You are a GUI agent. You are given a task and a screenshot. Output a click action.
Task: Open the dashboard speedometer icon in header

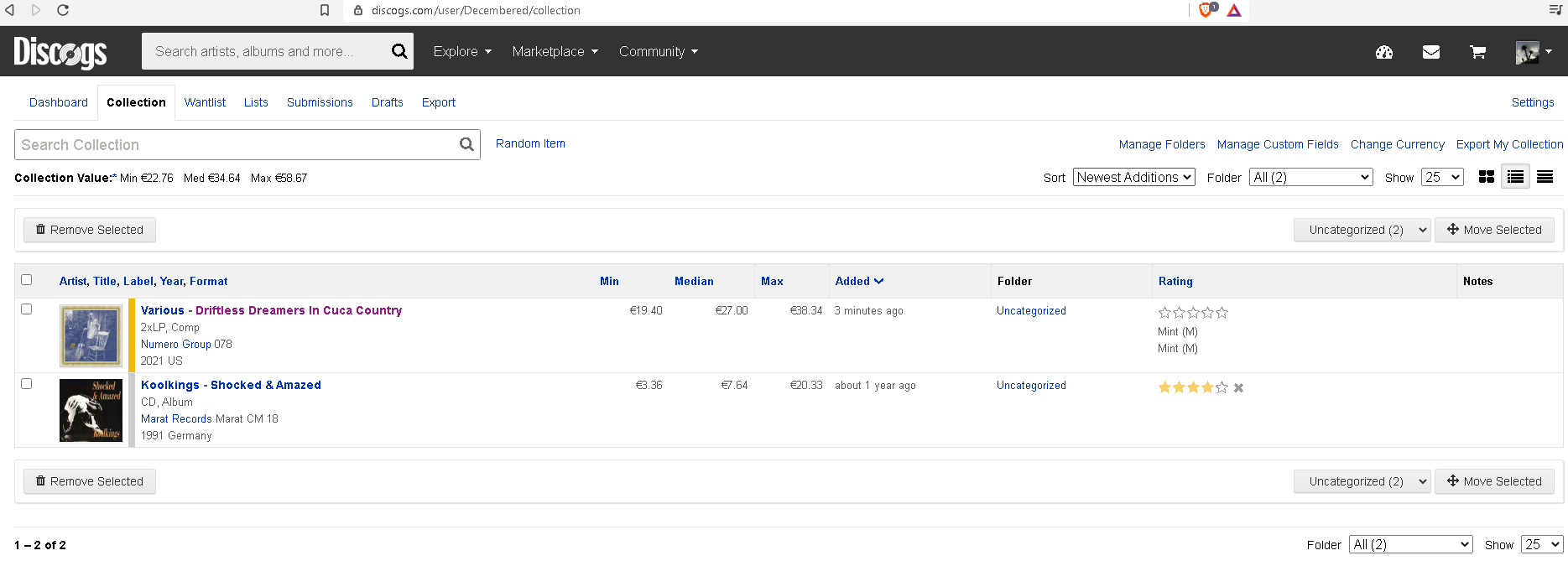(1383, 52)
